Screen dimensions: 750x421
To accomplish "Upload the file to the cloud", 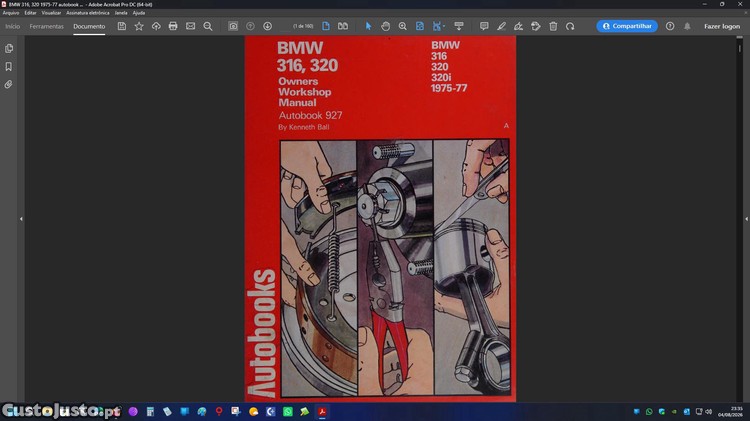I will [156, 26].
